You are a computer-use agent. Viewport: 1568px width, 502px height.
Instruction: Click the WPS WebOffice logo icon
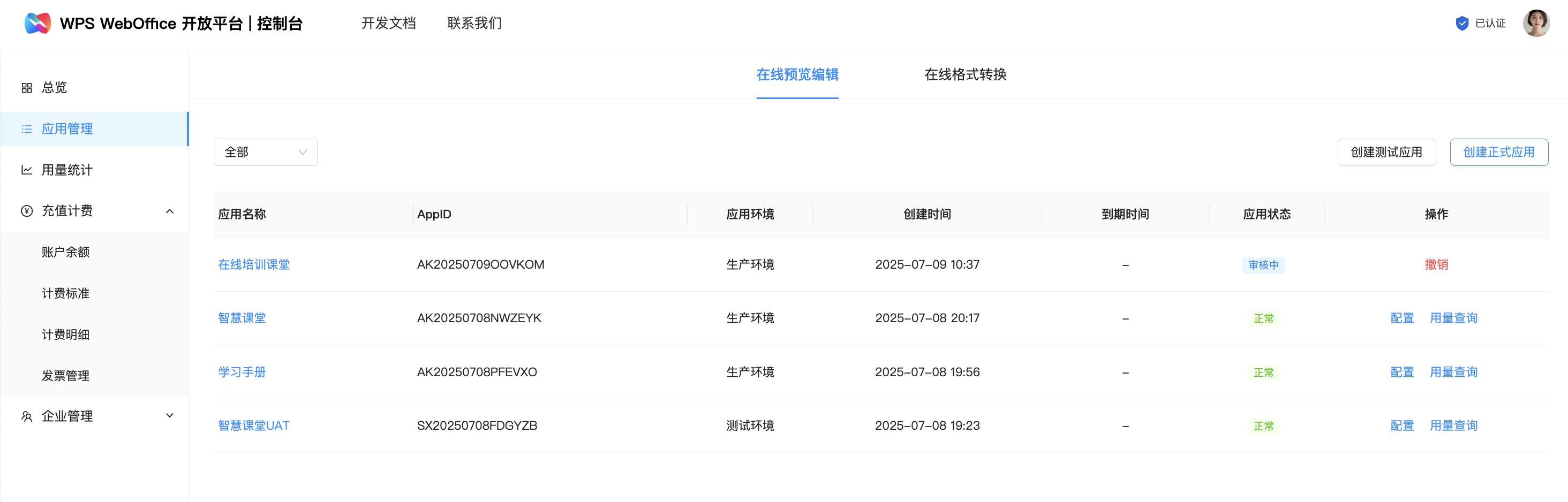(37, 23)
